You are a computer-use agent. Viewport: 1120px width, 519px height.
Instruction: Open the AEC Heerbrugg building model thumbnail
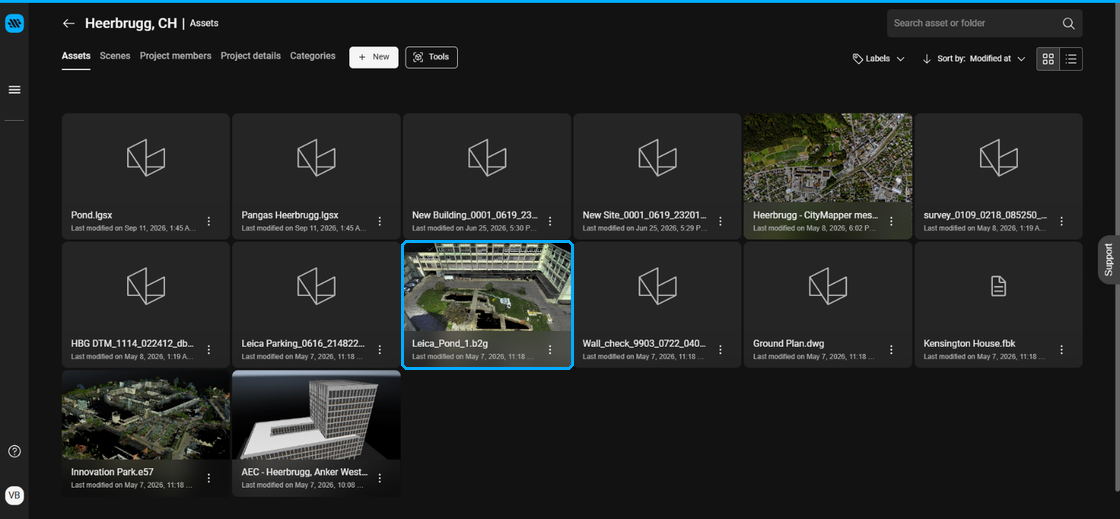tap(316, 415)
